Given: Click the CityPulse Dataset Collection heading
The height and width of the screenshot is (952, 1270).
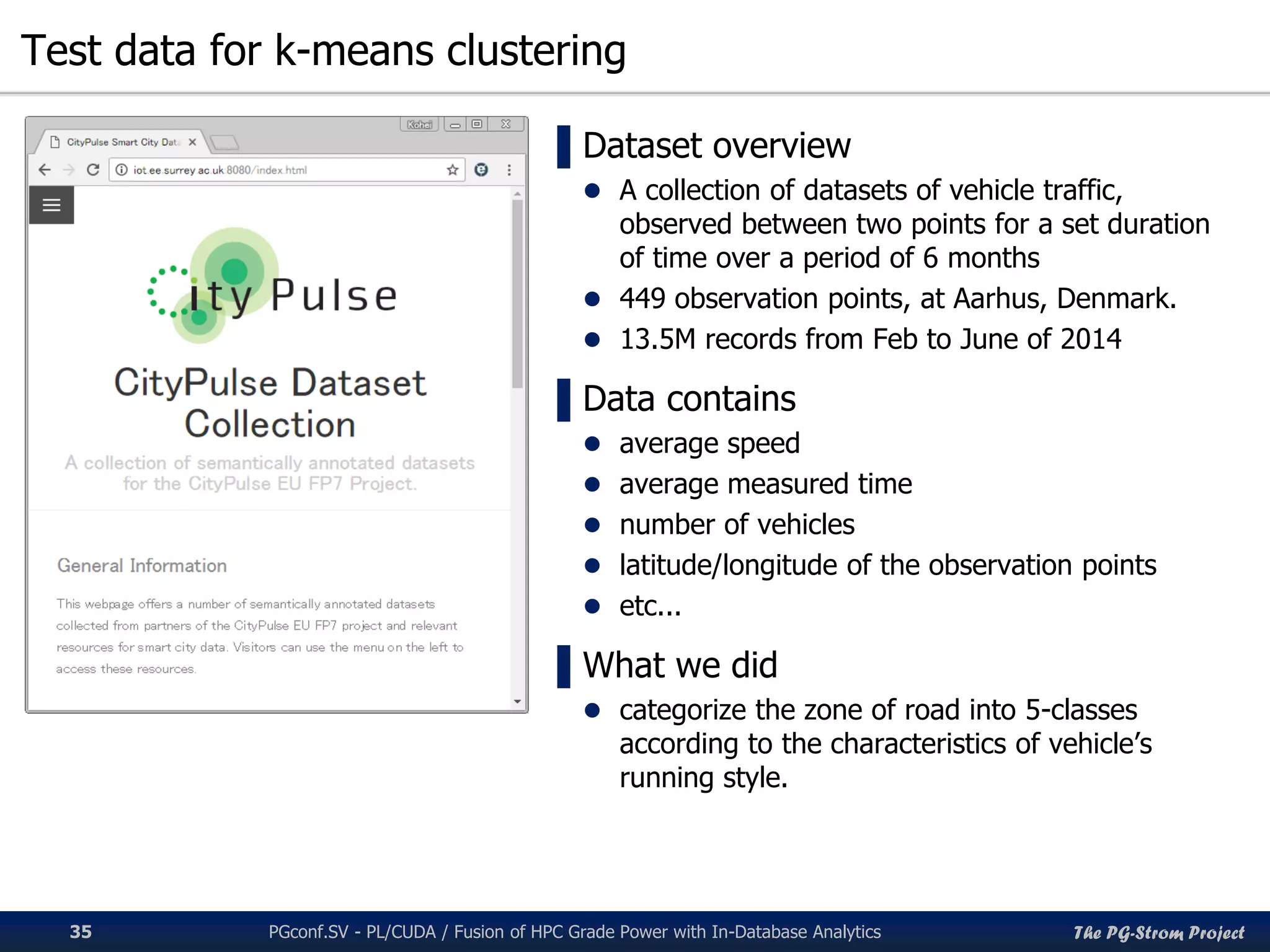Looking at the screenshot, I should coord(270,403).
